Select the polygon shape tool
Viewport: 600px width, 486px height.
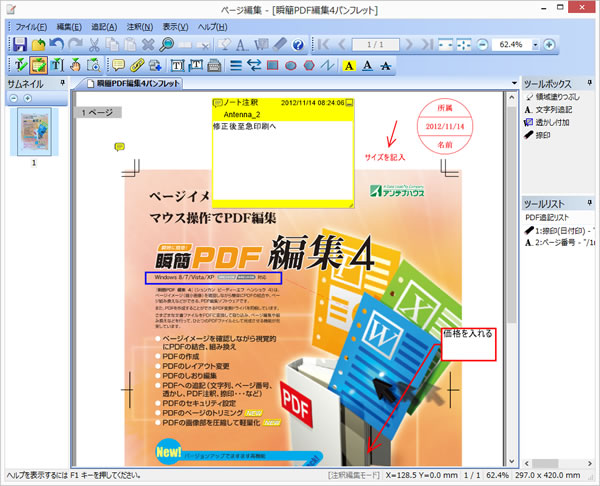309,66
